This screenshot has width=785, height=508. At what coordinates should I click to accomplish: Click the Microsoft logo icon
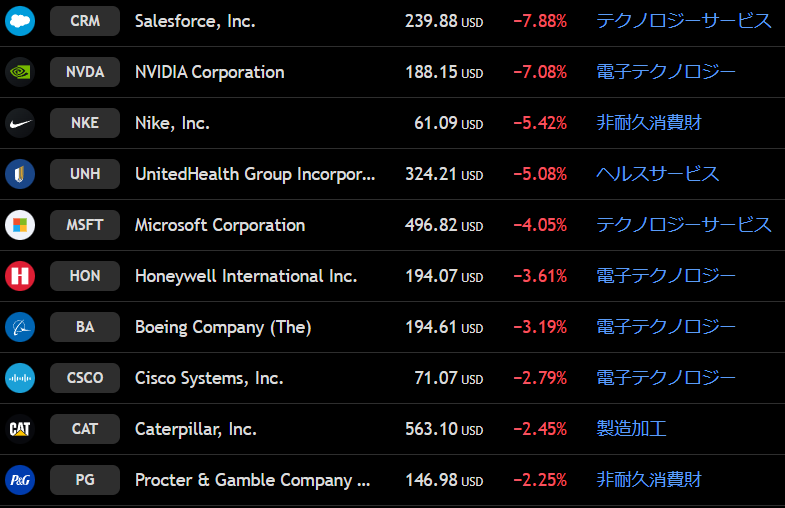point(20,225)
